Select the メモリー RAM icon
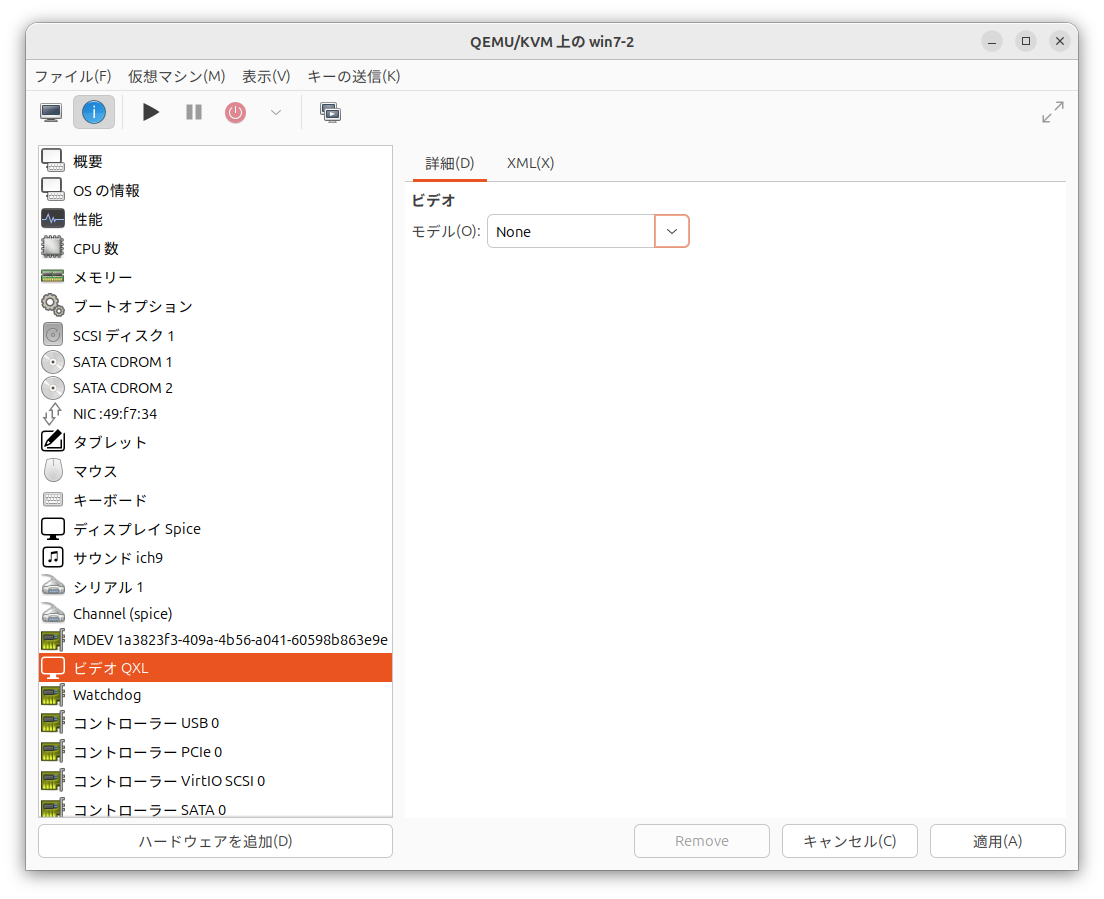This screenshot has width=1104, height=899. pos(53,277)
